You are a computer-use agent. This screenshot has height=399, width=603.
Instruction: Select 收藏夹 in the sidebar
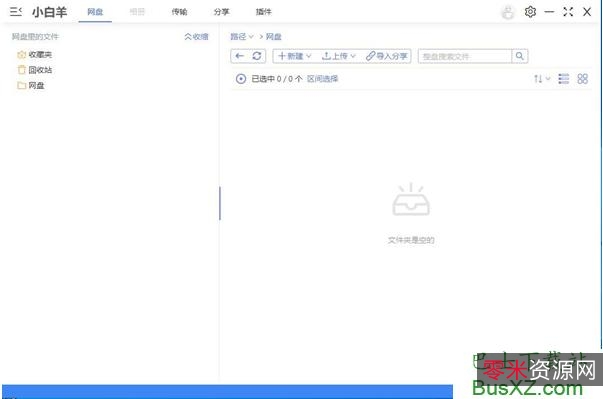40,55
